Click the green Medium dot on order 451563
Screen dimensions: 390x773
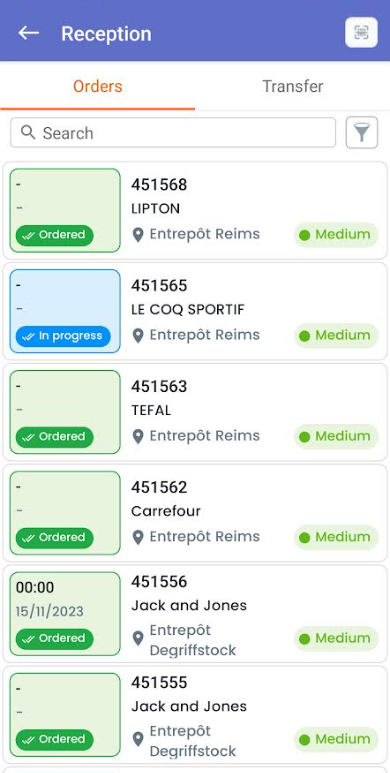point(305,437)
